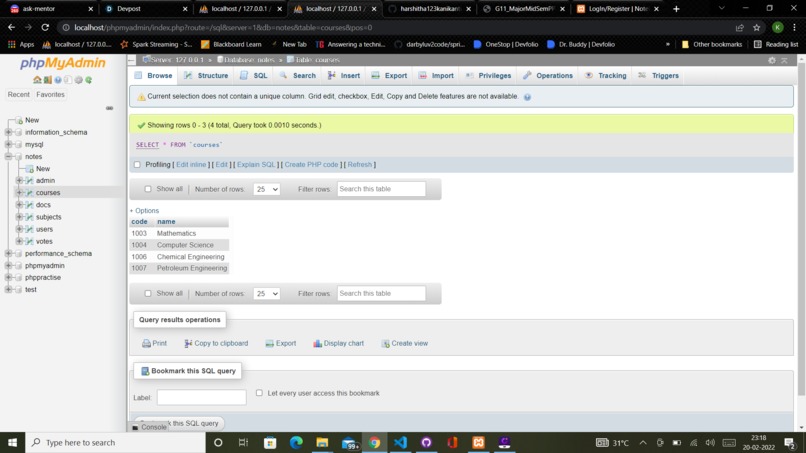Expand information_schema database node
The width and height of the screenshot is (806, 453).
coord(9,132)
